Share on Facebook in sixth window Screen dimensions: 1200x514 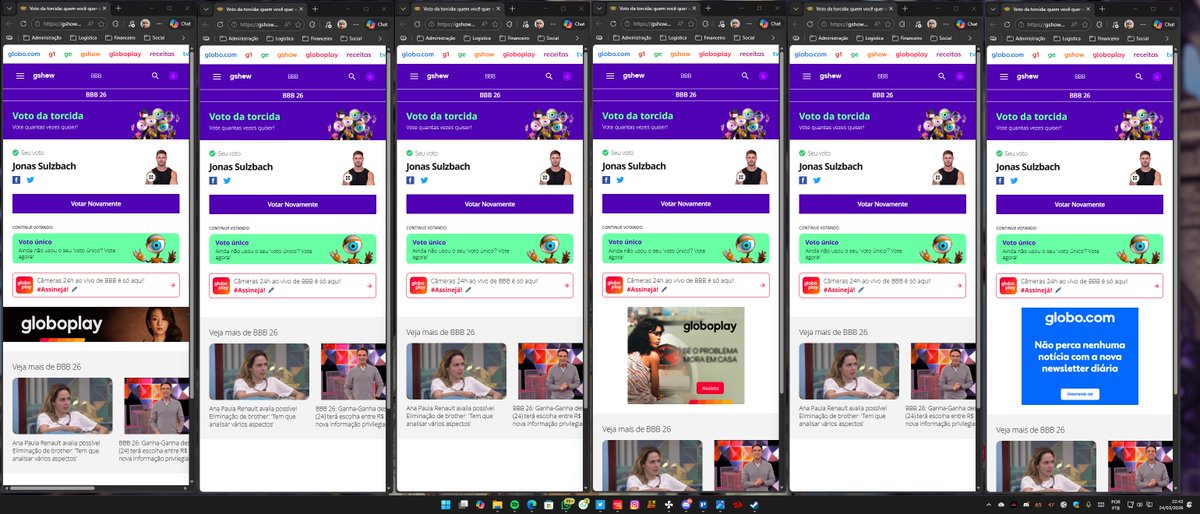pos(1002,180)
